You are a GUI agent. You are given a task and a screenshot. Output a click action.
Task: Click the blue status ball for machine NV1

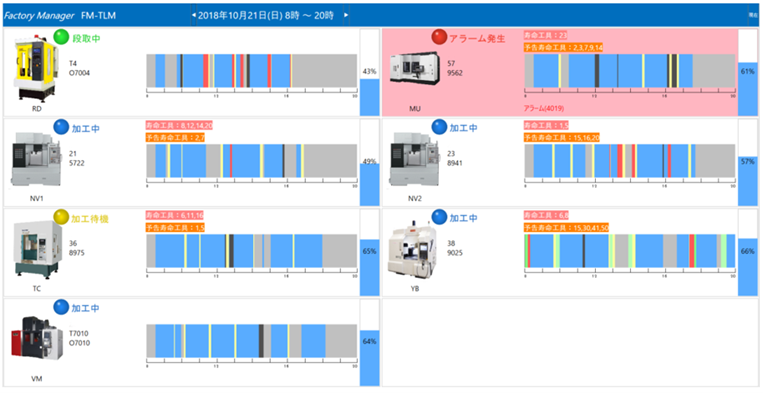pos(61,127)
